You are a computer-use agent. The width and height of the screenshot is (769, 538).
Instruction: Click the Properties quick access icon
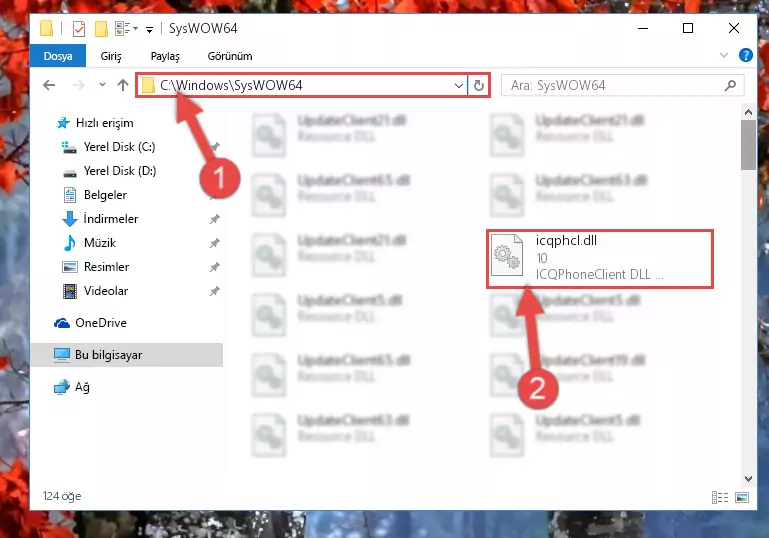78,29
